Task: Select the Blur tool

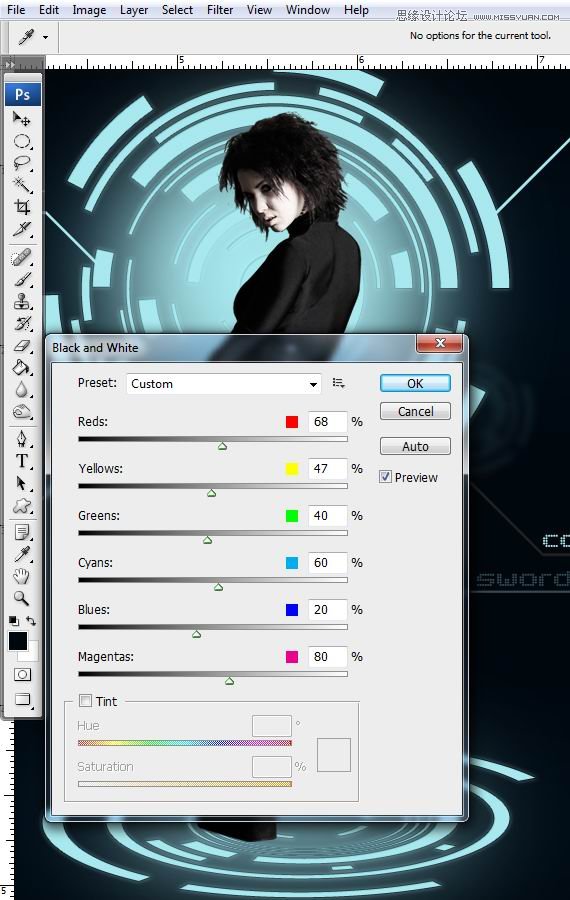Action: [22, 390]
